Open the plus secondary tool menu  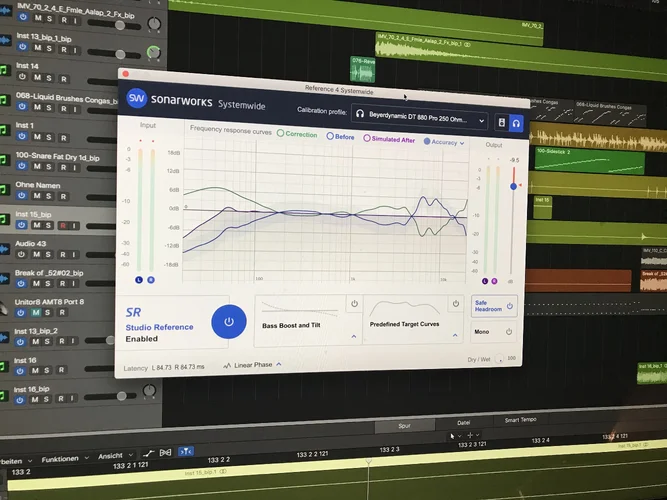coord(473,435)
